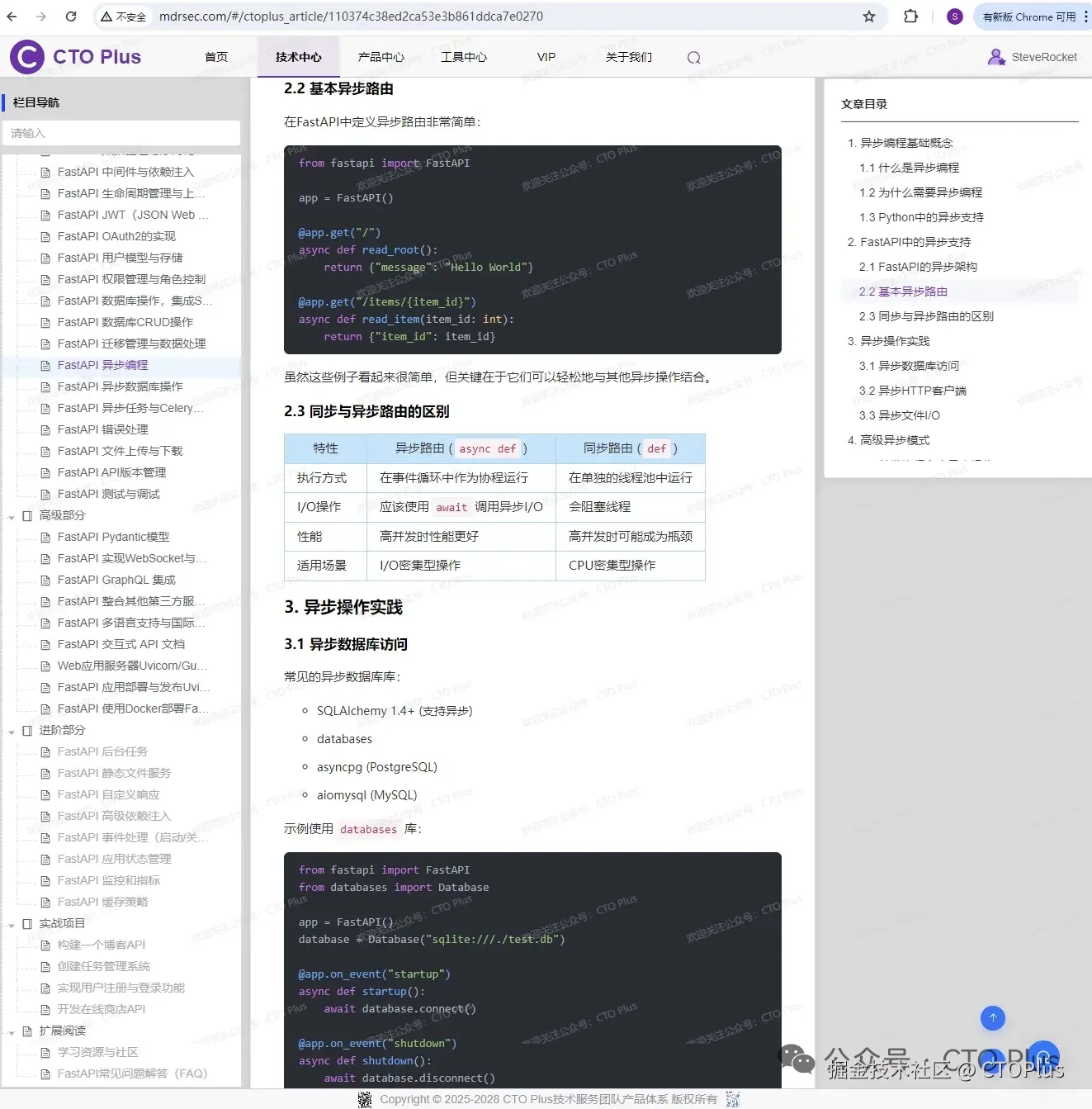Viewport: 1092px width, 1109px height.
Task: Click the back-to-top arrow button
Action: (x=993, y=1018)
